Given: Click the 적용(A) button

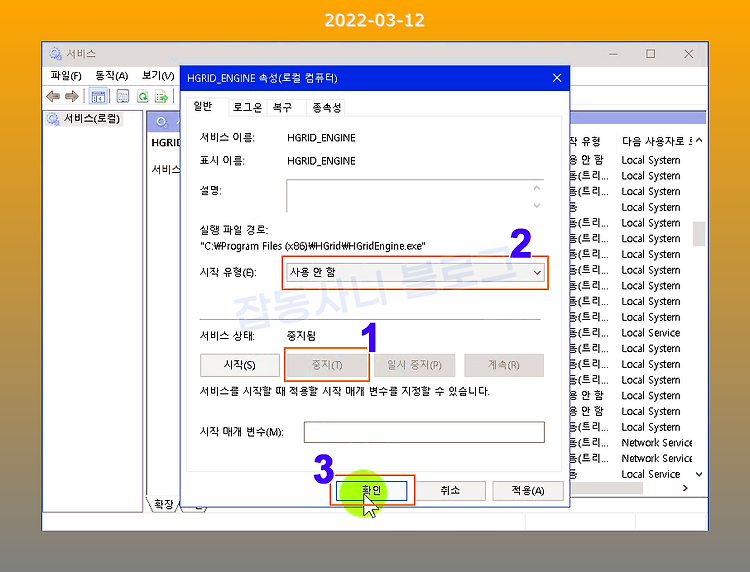Looking at the screenshot, I should coord(528,491).
